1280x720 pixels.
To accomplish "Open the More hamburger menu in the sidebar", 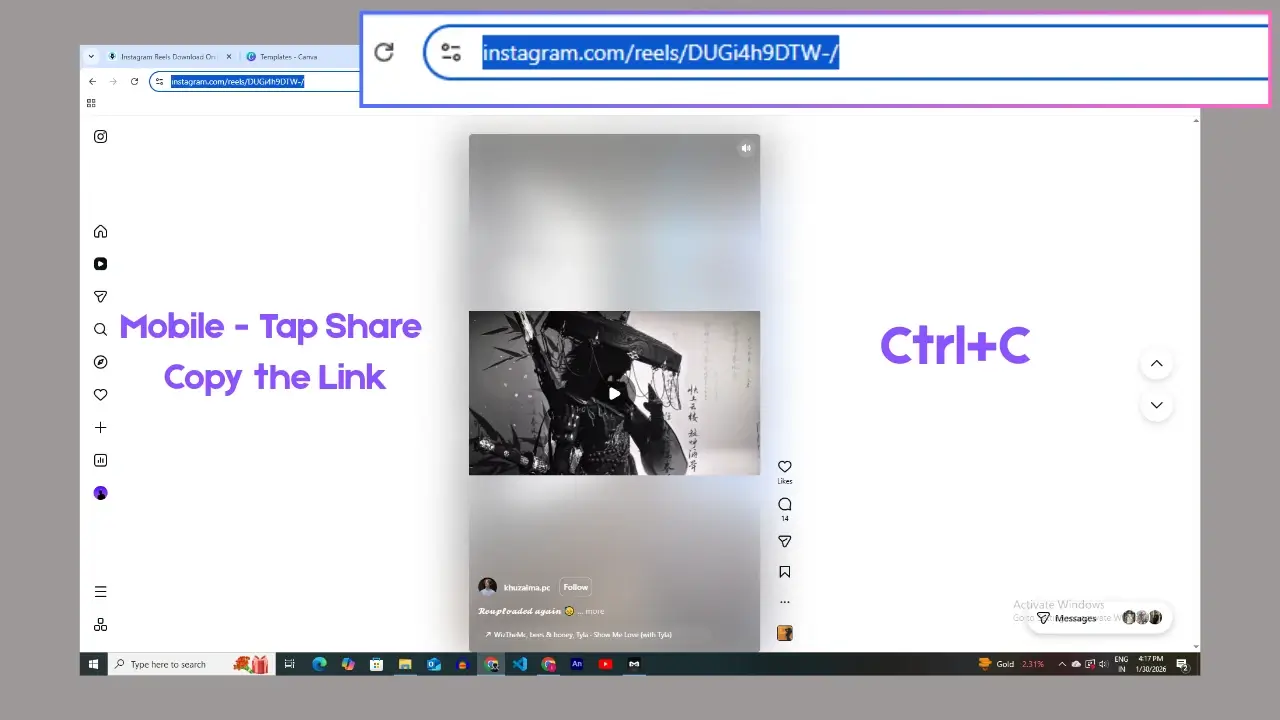I will [100, 592].
